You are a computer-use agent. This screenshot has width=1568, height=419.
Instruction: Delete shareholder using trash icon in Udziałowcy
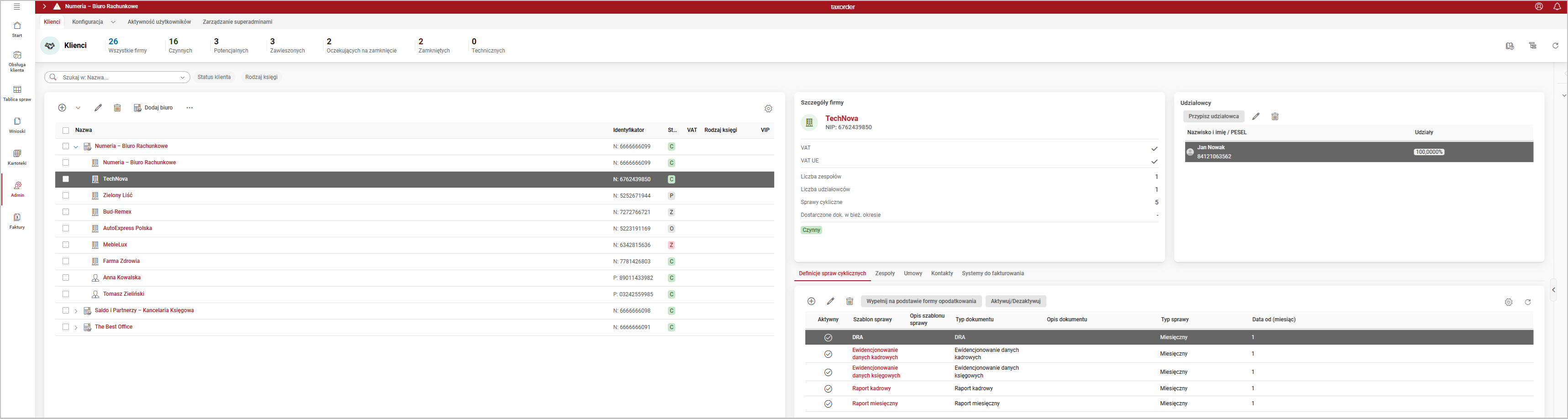click(x=1274, y=116)
